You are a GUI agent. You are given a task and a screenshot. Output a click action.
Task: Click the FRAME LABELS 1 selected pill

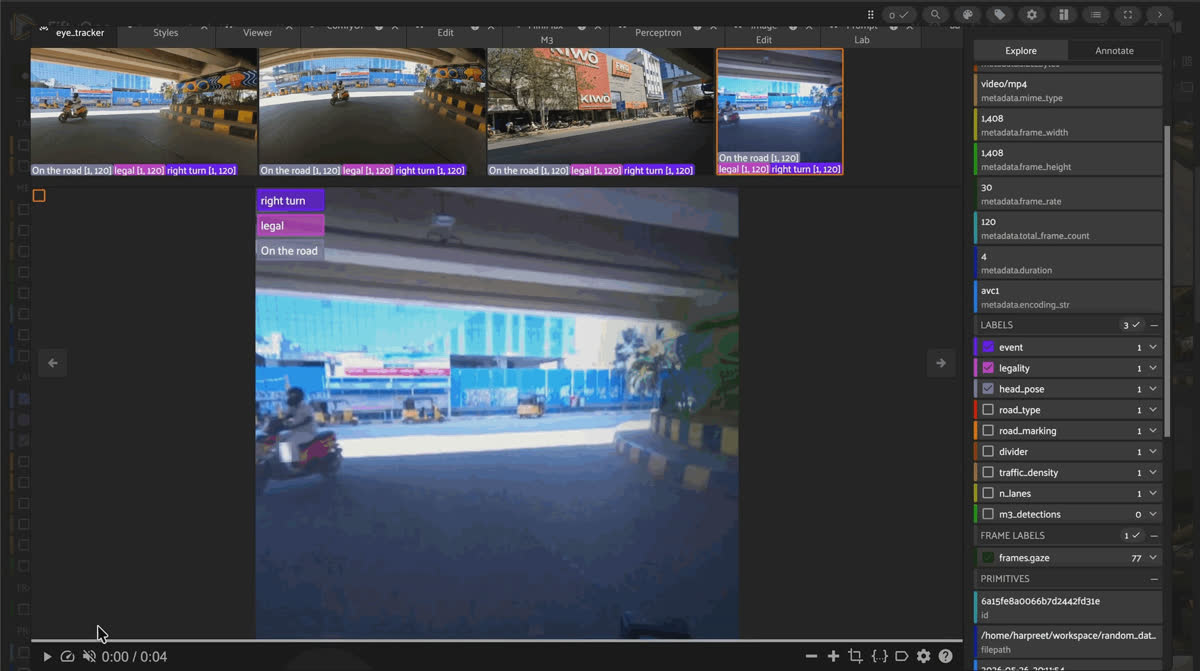click(1131, 535)
